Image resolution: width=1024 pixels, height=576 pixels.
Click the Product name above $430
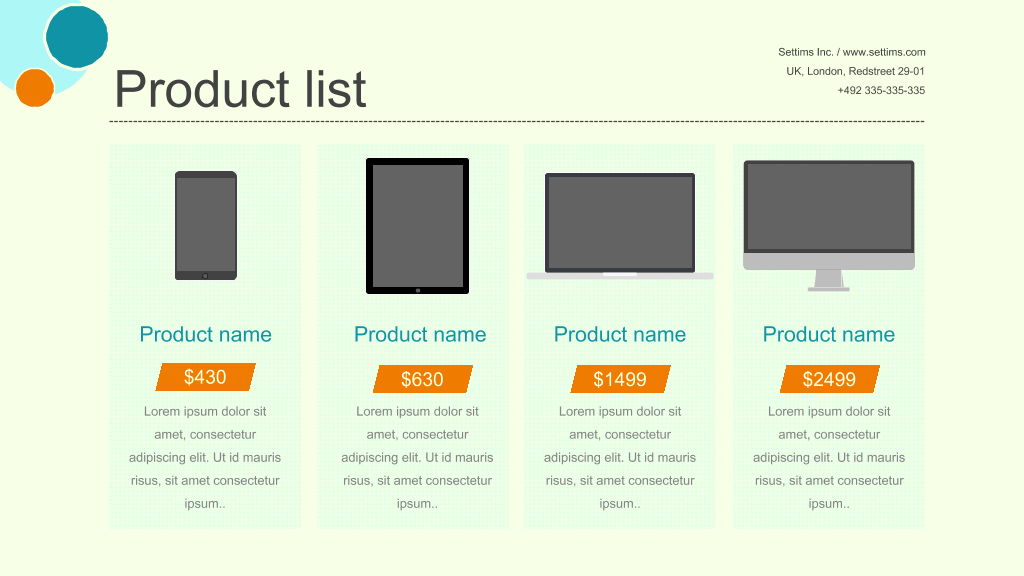[x=205, y=334]
